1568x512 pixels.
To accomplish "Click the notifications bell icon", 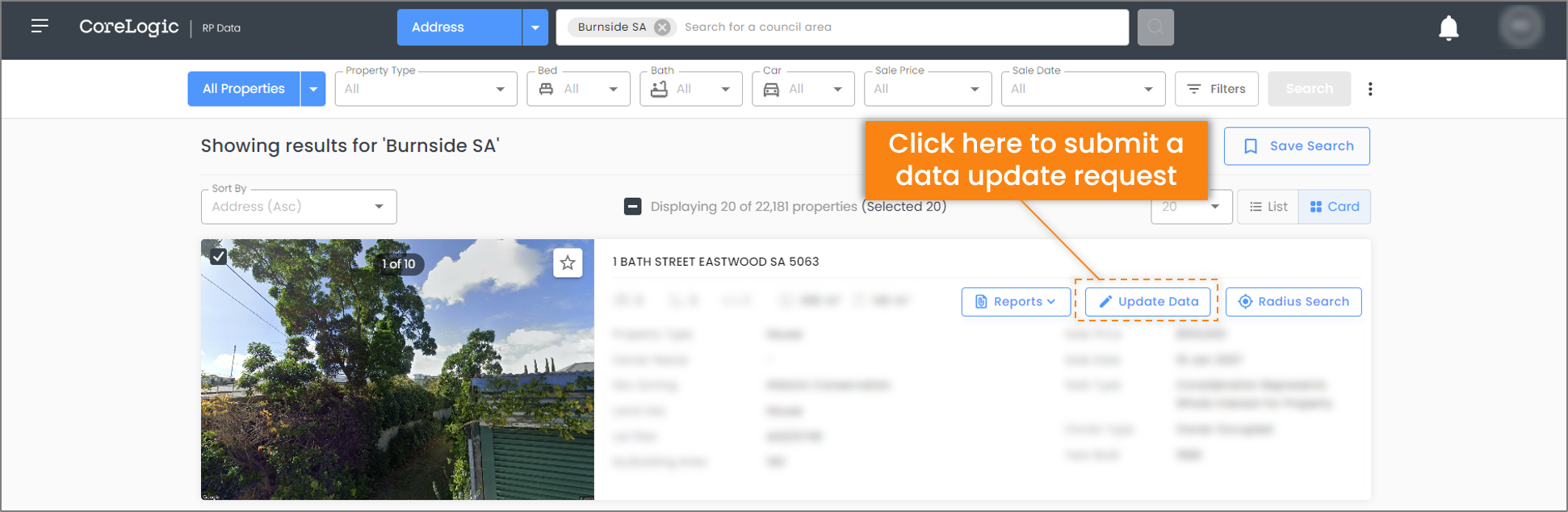I will (x=1449, y=27).
